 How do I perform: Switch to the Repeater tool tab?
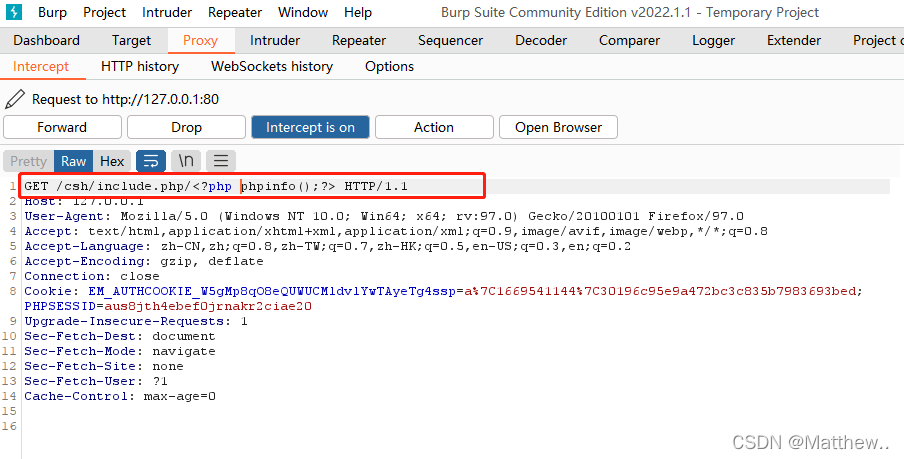pos(359,40)
